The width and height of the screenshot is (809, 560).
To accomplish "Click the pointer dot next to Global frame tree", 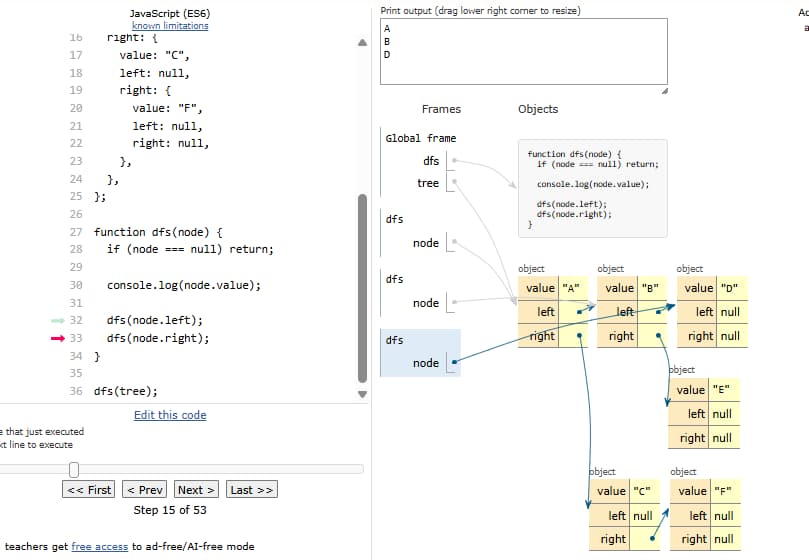I will pos(454,182).
